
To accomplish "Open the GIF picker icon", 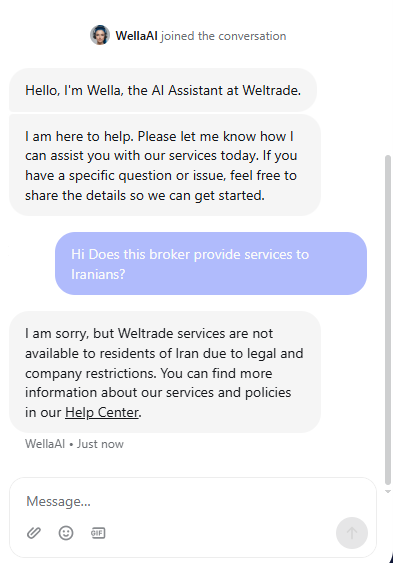I will coord(98,533).
